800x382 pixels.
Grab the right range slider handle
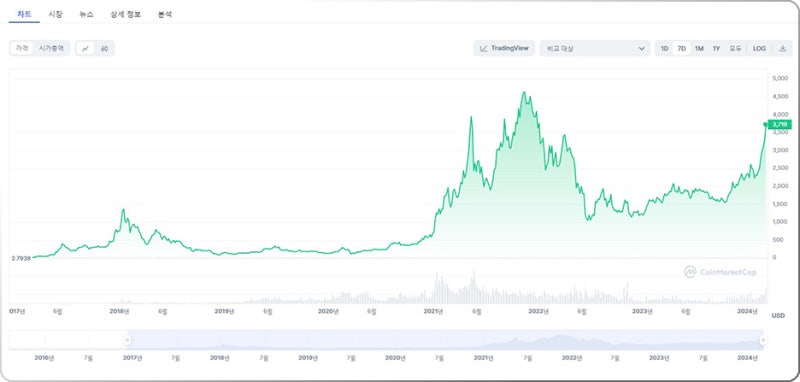tap(763, 340)
